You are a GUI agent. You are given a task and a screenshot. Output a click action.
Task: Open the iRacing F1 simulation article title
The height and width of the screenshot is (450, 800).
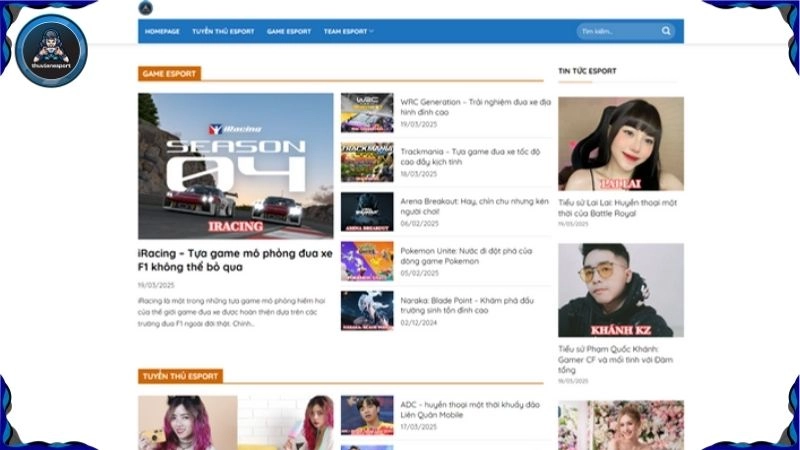pos(235,260)
